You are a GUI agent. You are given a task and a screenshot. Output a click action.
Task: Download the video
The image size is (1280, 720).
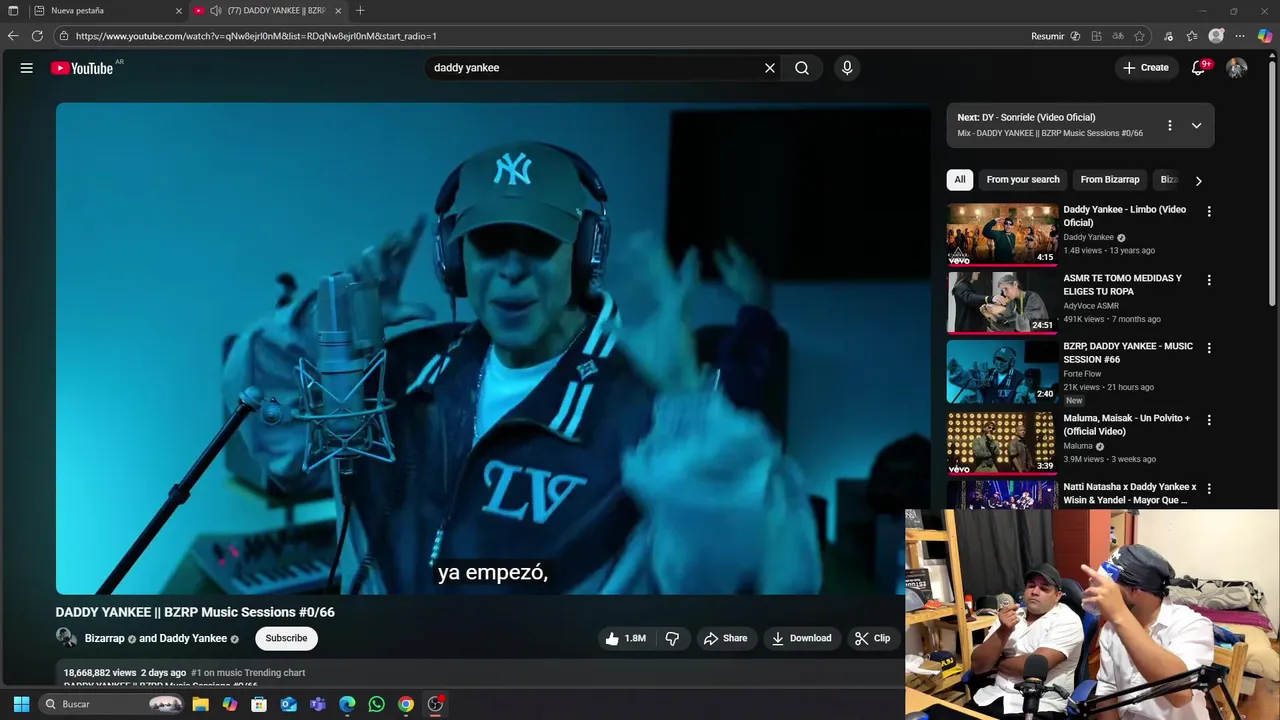pos(802,638)
